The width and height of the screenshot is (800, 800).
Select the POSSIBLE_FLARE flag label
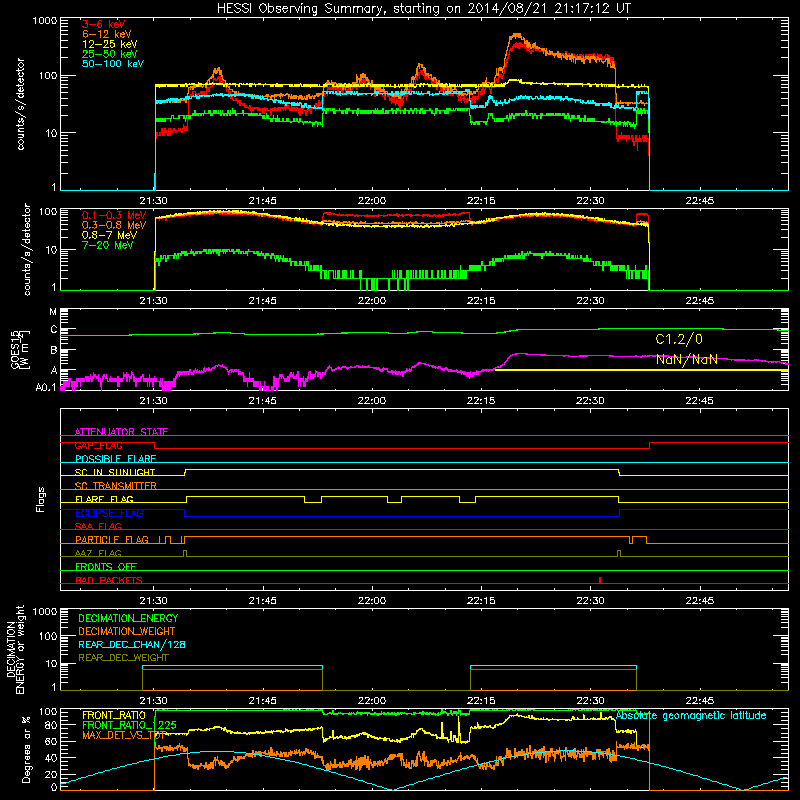115,459
